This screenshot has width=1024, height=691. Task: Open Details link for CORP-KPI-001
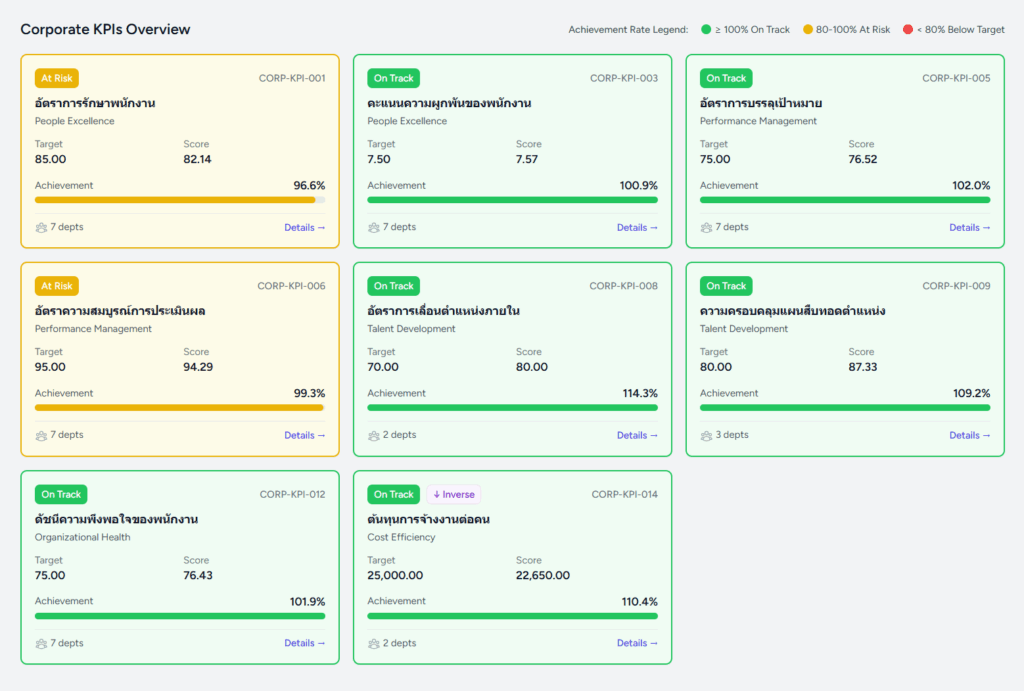tap(304, 228)
